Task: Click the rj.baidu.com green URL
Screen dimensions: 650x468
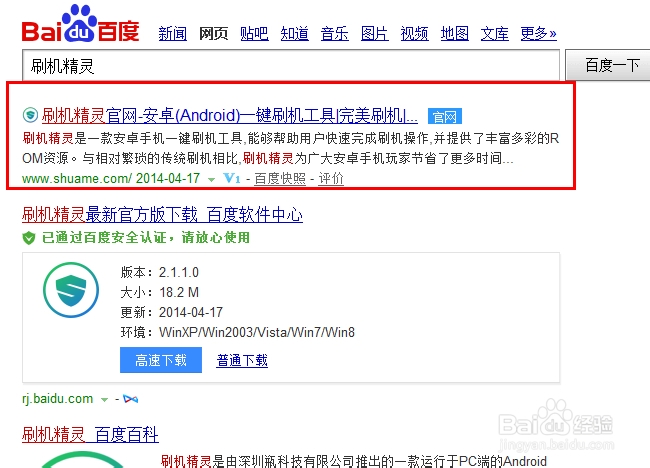Action: click(x=58, y=399)
